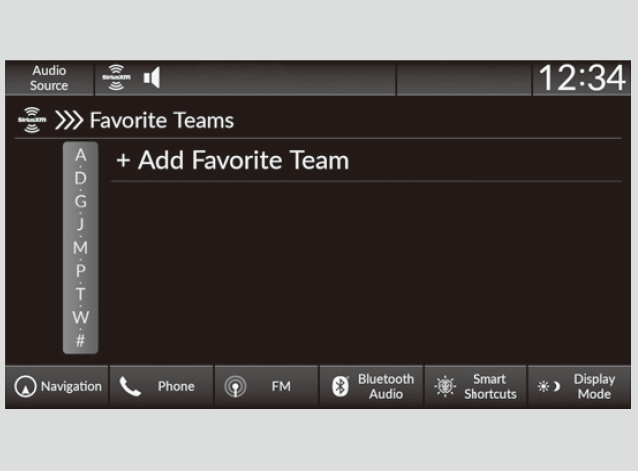Tap the Bluetooth Audio icon
638x471 pixels.
tap(340, 387)
